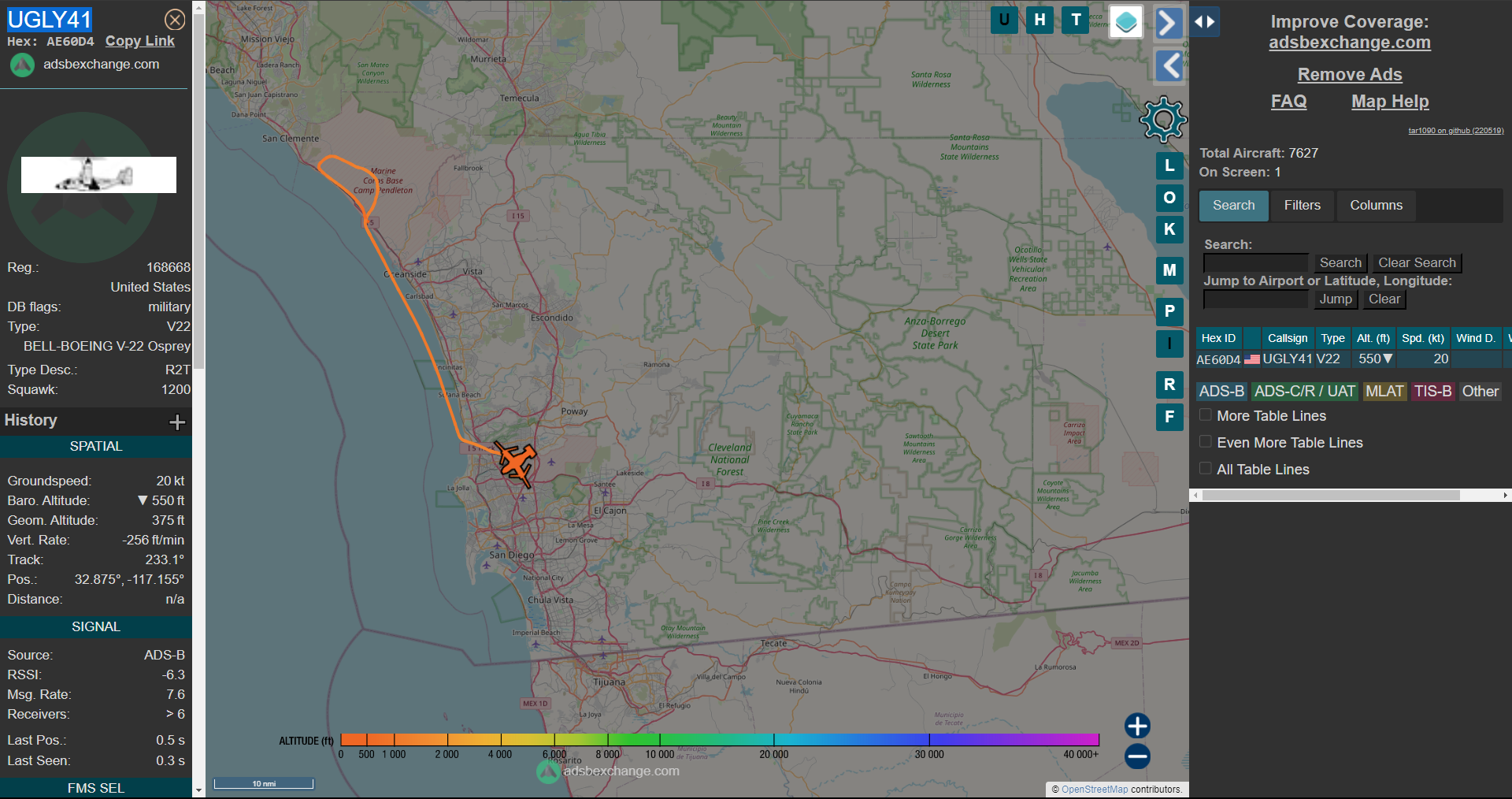Select the AE60D4 UGLY41 table row

pyautogui.click(x=1350, y=359)
